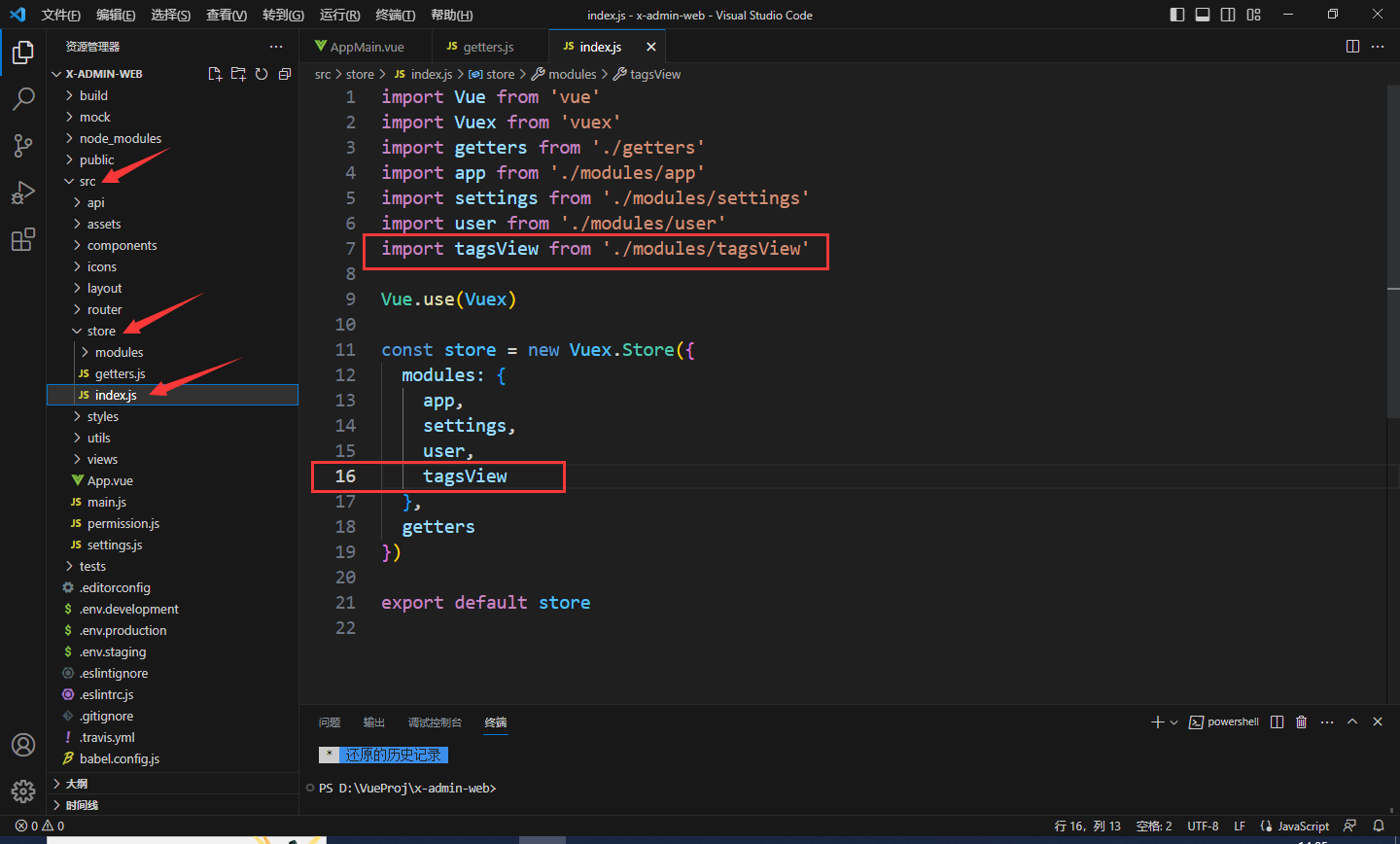Open main.js in the explorer

click(x=173, y=502)
